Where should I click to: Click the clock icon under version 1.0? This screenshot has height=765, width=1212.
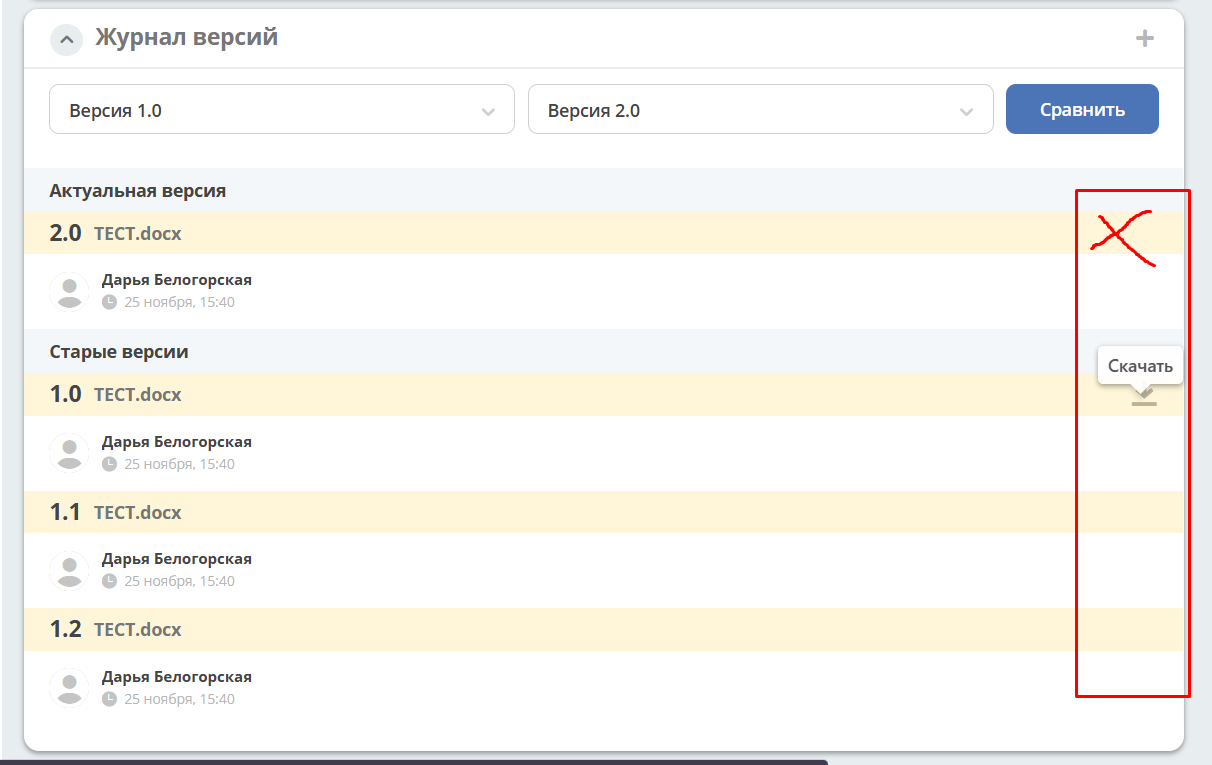pos(109,464)
